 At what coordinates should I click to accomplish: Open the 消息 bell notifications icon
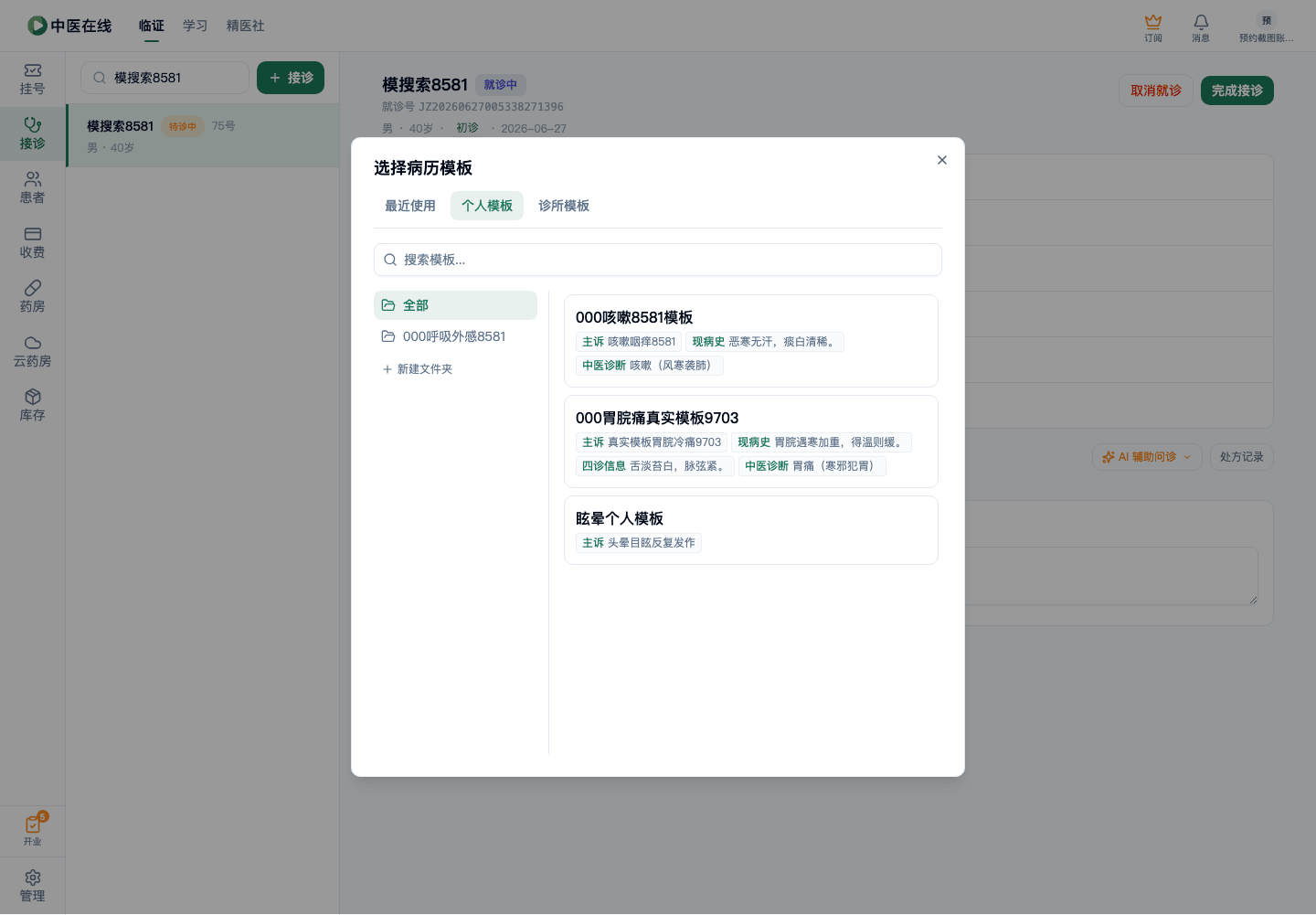pyautogui.click(x=1201, y=27)
